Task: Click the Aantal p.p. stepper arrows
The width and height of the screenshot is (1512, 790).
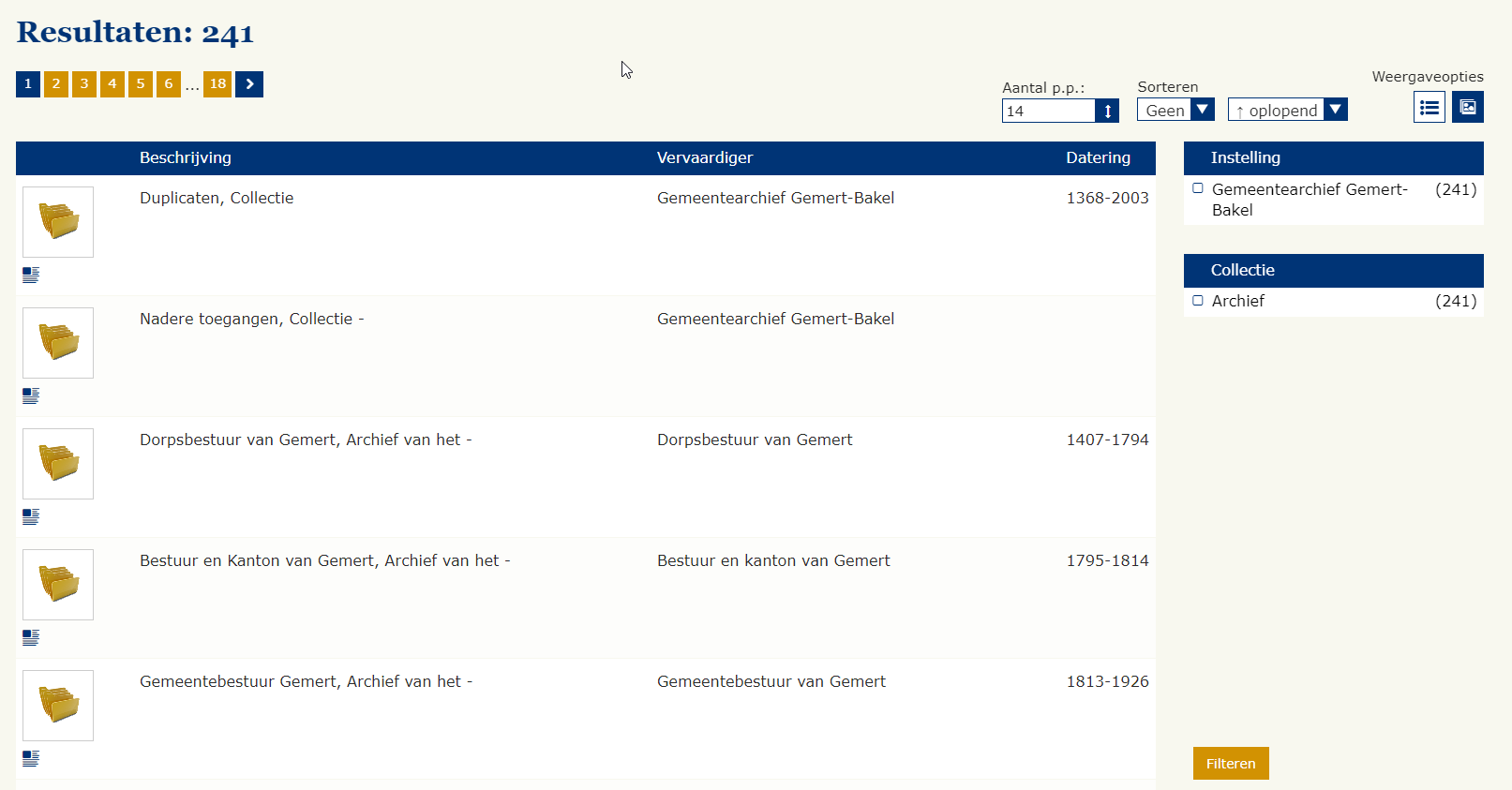Action: point(1107,111)
